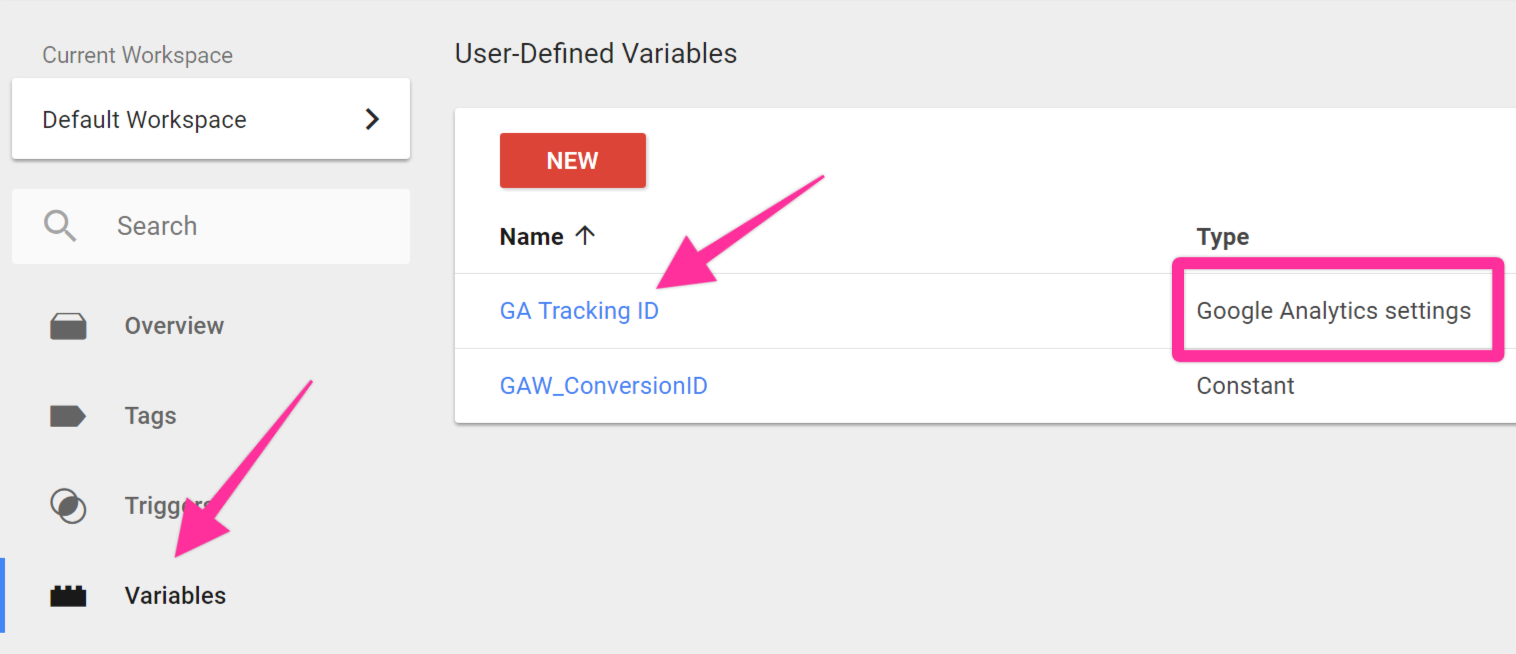Open the GAW_ConversionID variable link
The image size is (1516, 654).
pos(603,386)
